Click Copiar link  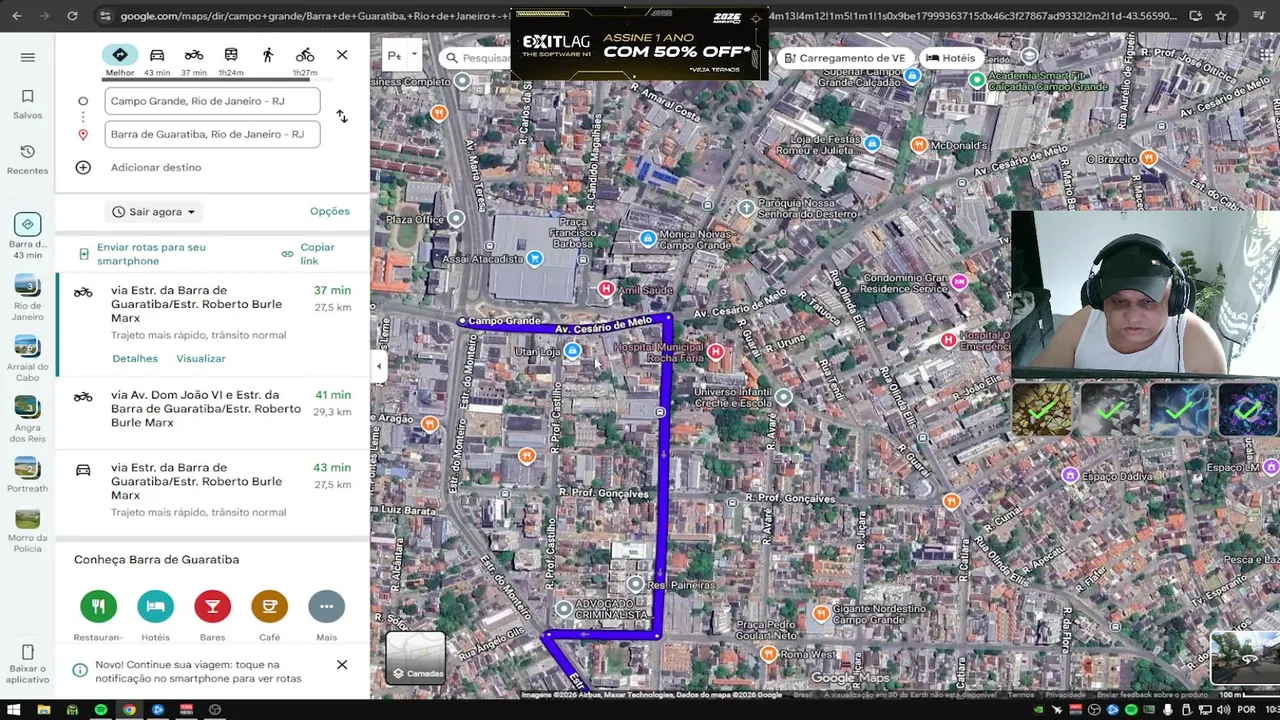pos(309,254)
